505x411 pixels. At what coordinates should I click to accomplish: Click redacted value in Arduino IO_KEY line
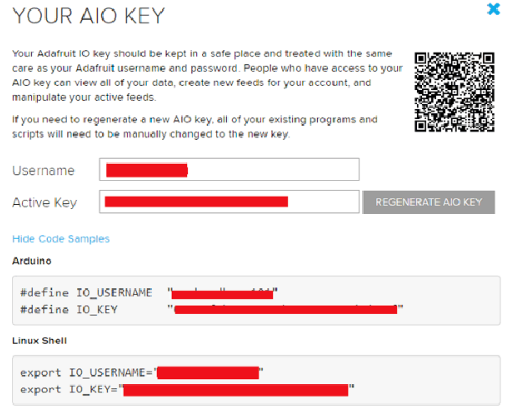(286, 310)
